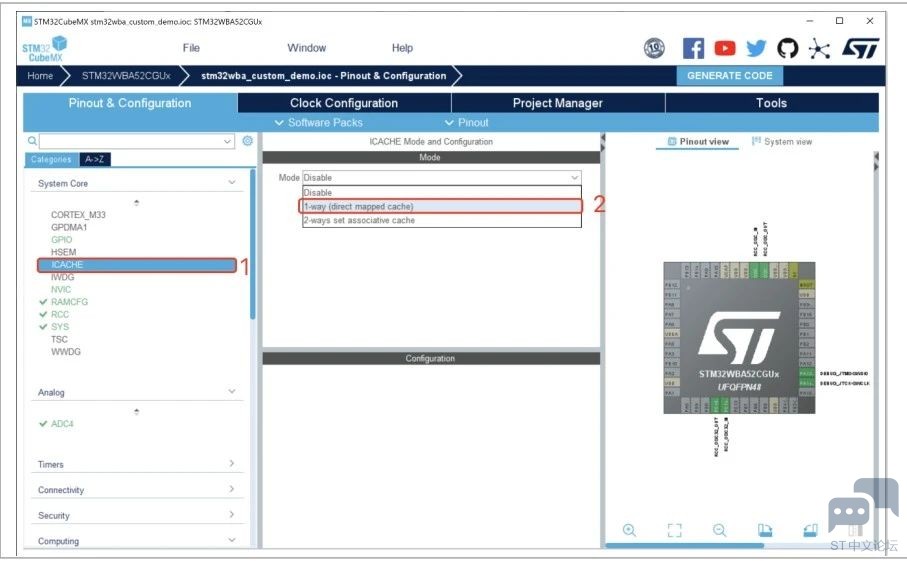Open the peripheral search combo box arrow
This screenshot has width=907, height=561.
pos(227,141)
